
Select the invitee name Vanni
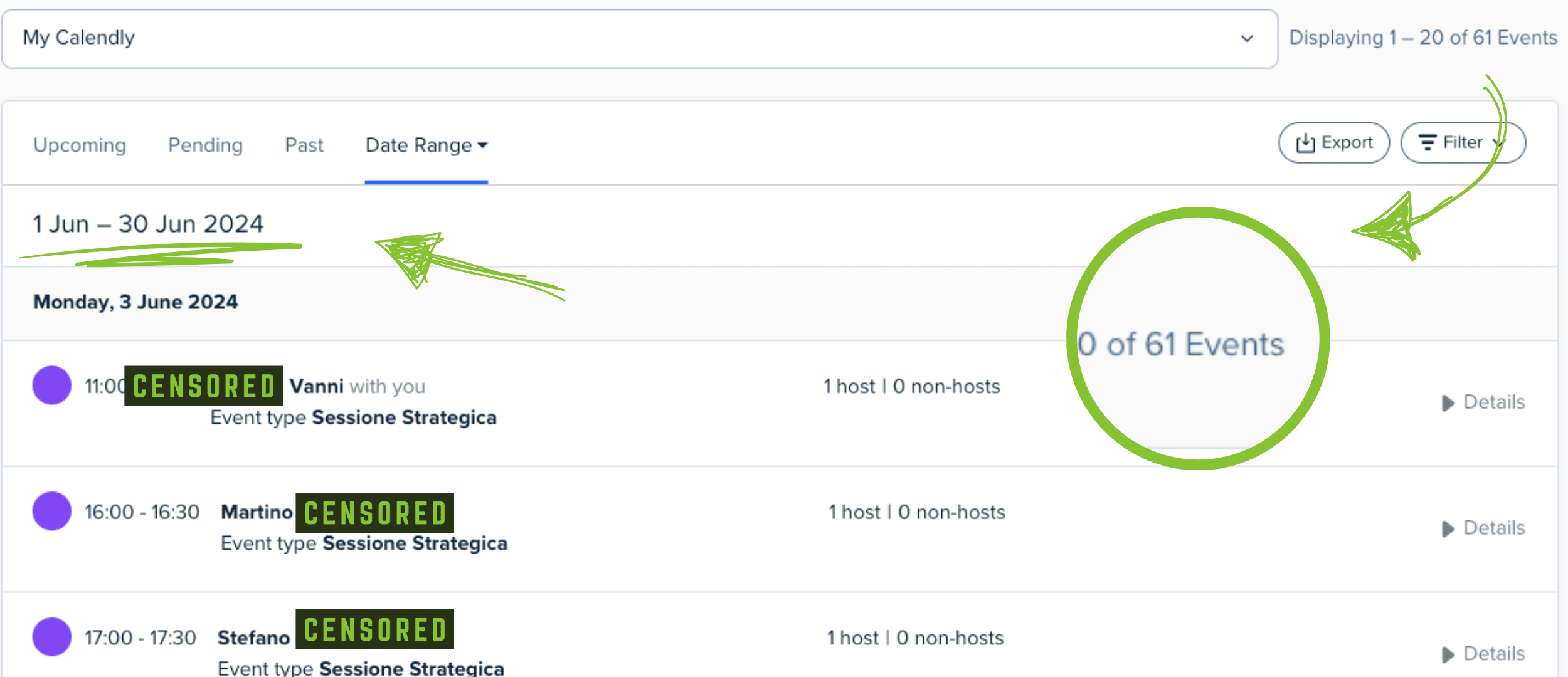tap(316, 386)
